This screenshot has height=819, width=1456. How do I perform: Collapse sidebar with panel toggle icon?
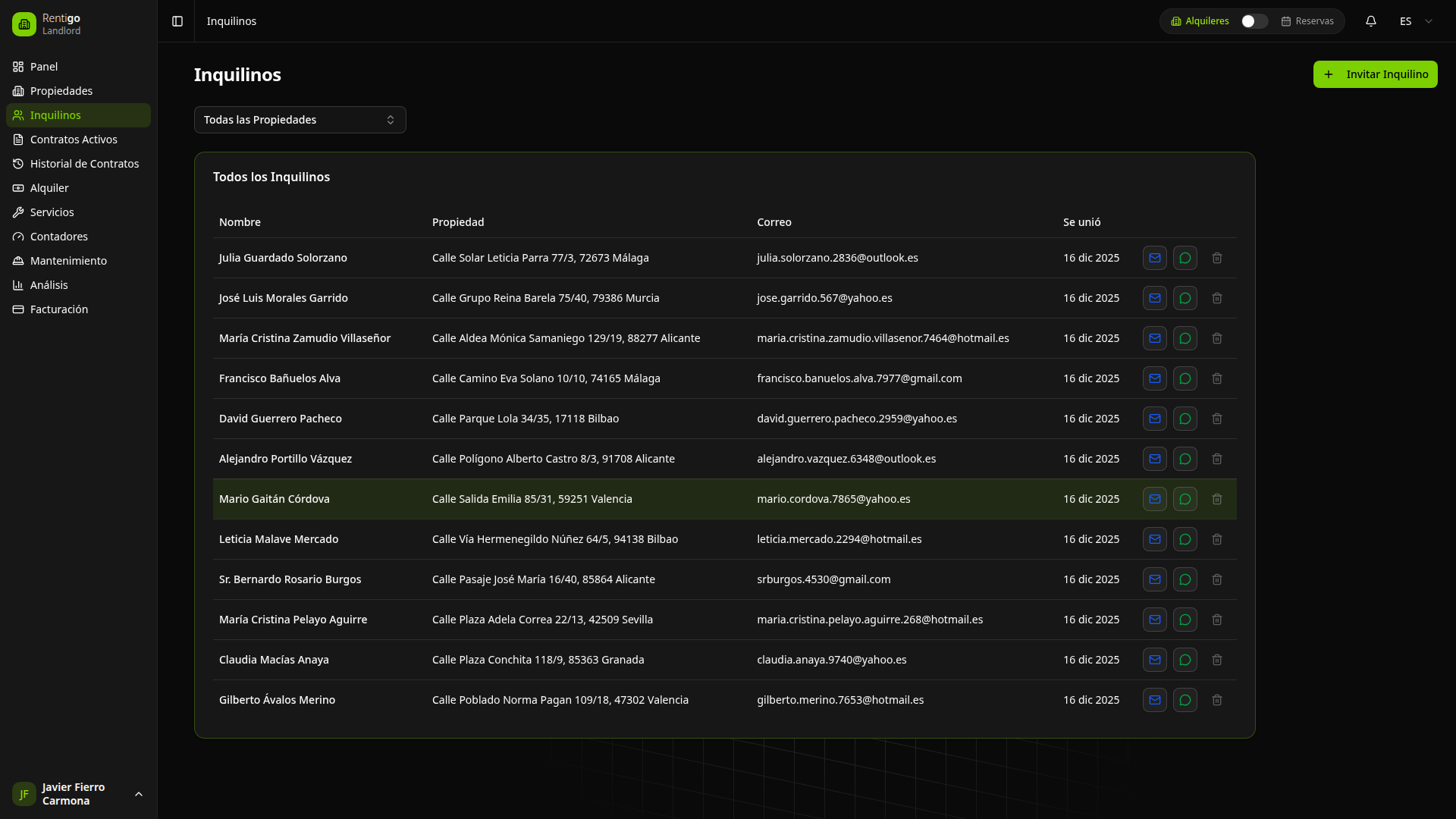(177, 21)
